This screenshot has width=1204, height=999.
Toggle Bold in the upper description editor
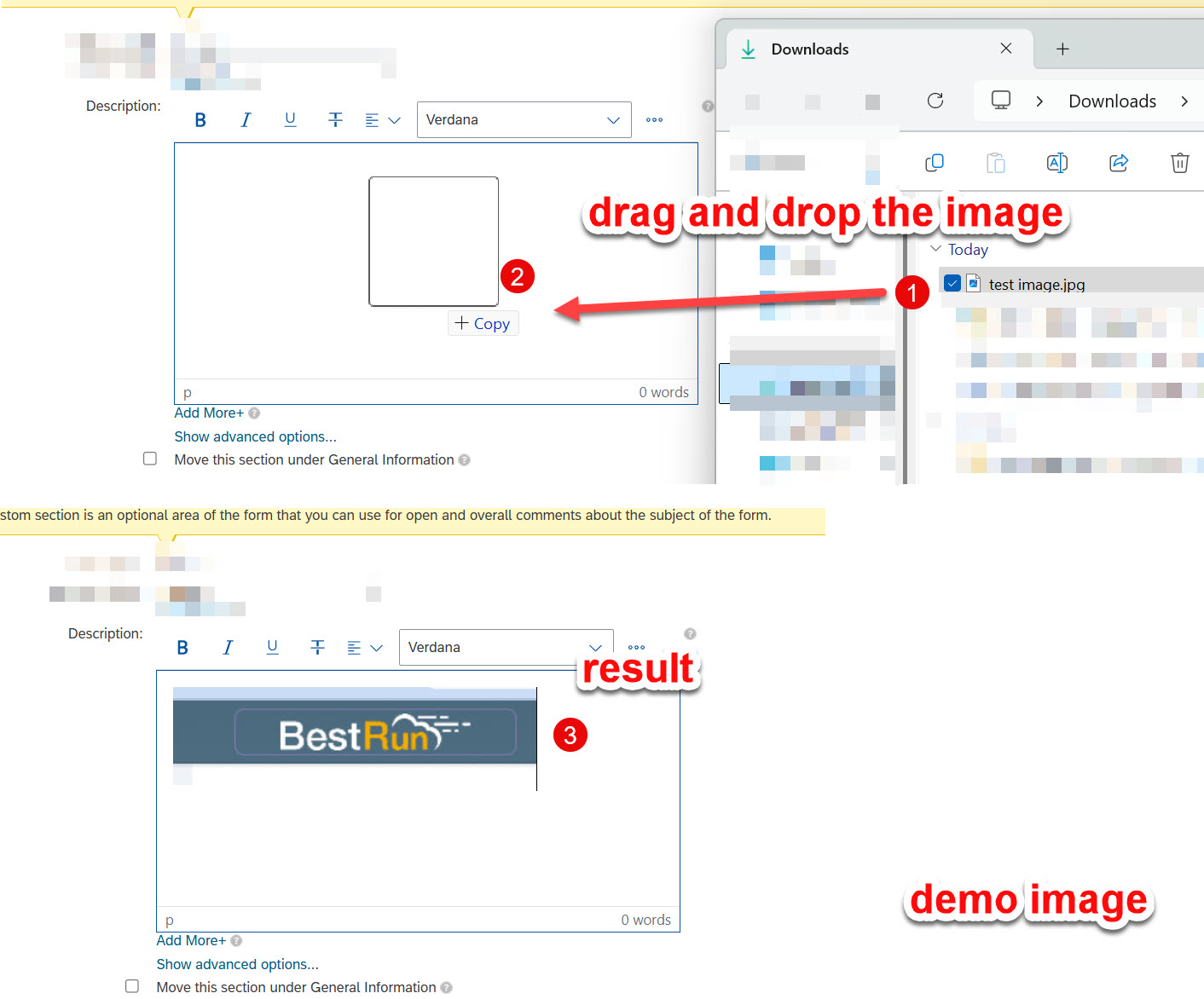coord(200,120)
